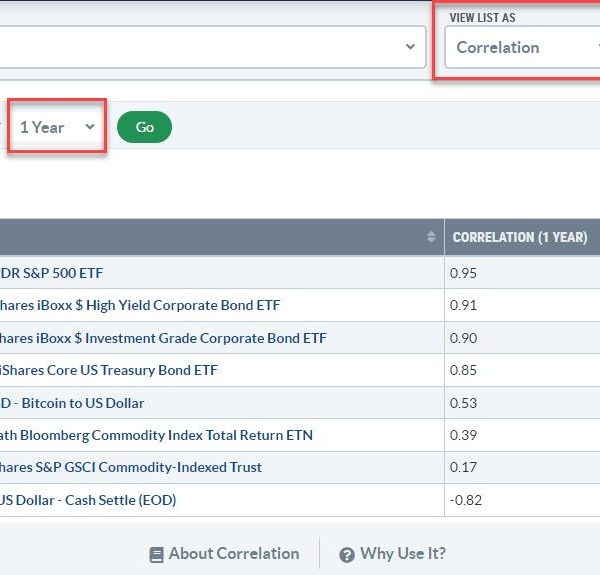Open iBoxx $ Investment Grade Corporate Bond ETF
This screenshot has width=600, height=575.
(x=163, y=338)
